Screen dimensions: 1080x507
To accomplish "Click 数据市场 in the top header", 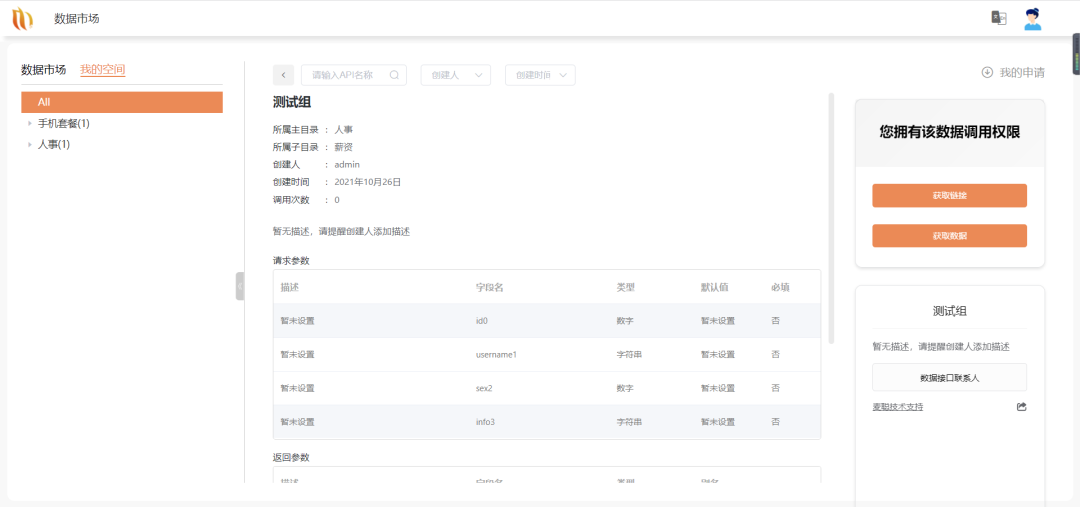I will (76, 19).
